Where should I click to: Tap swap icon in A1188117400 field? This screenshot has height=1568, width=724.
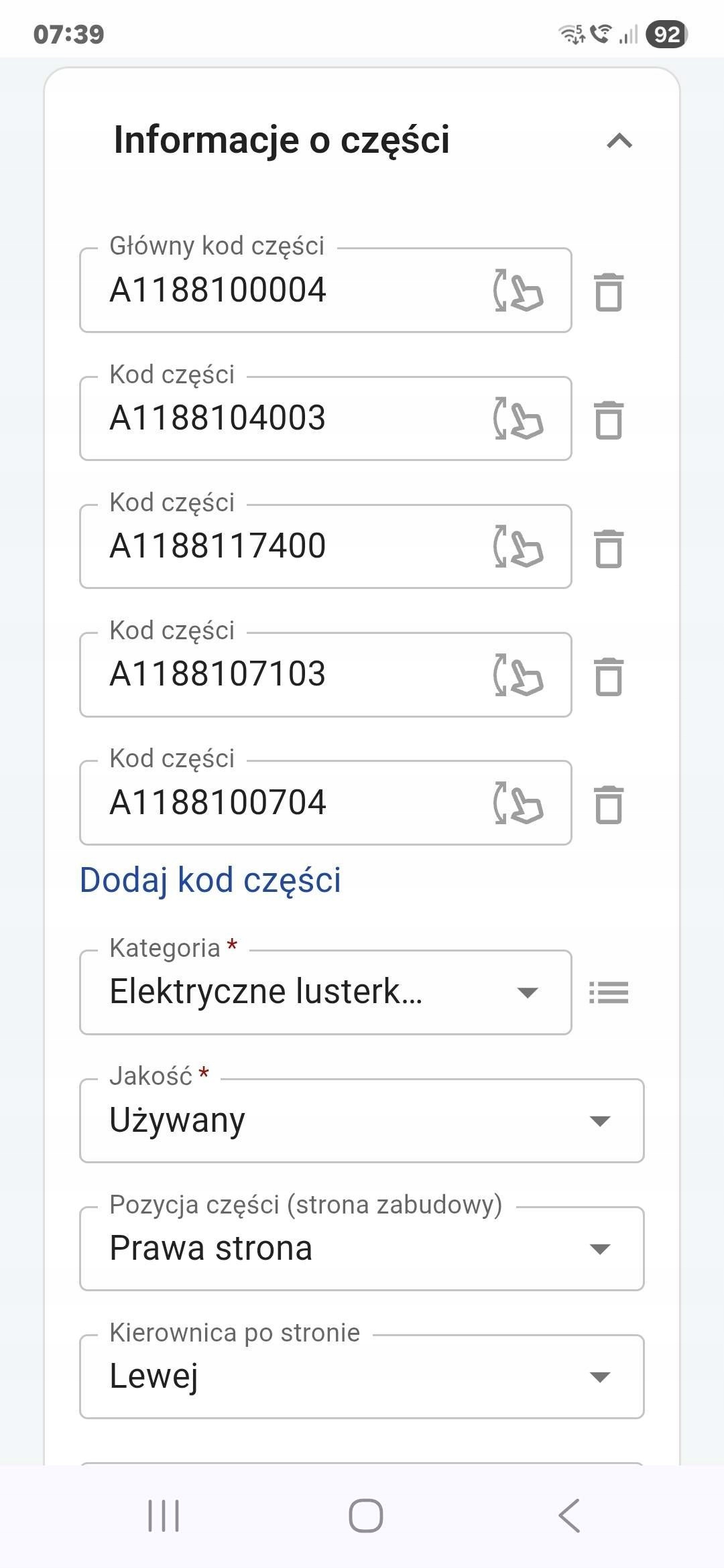coord(518,547)
